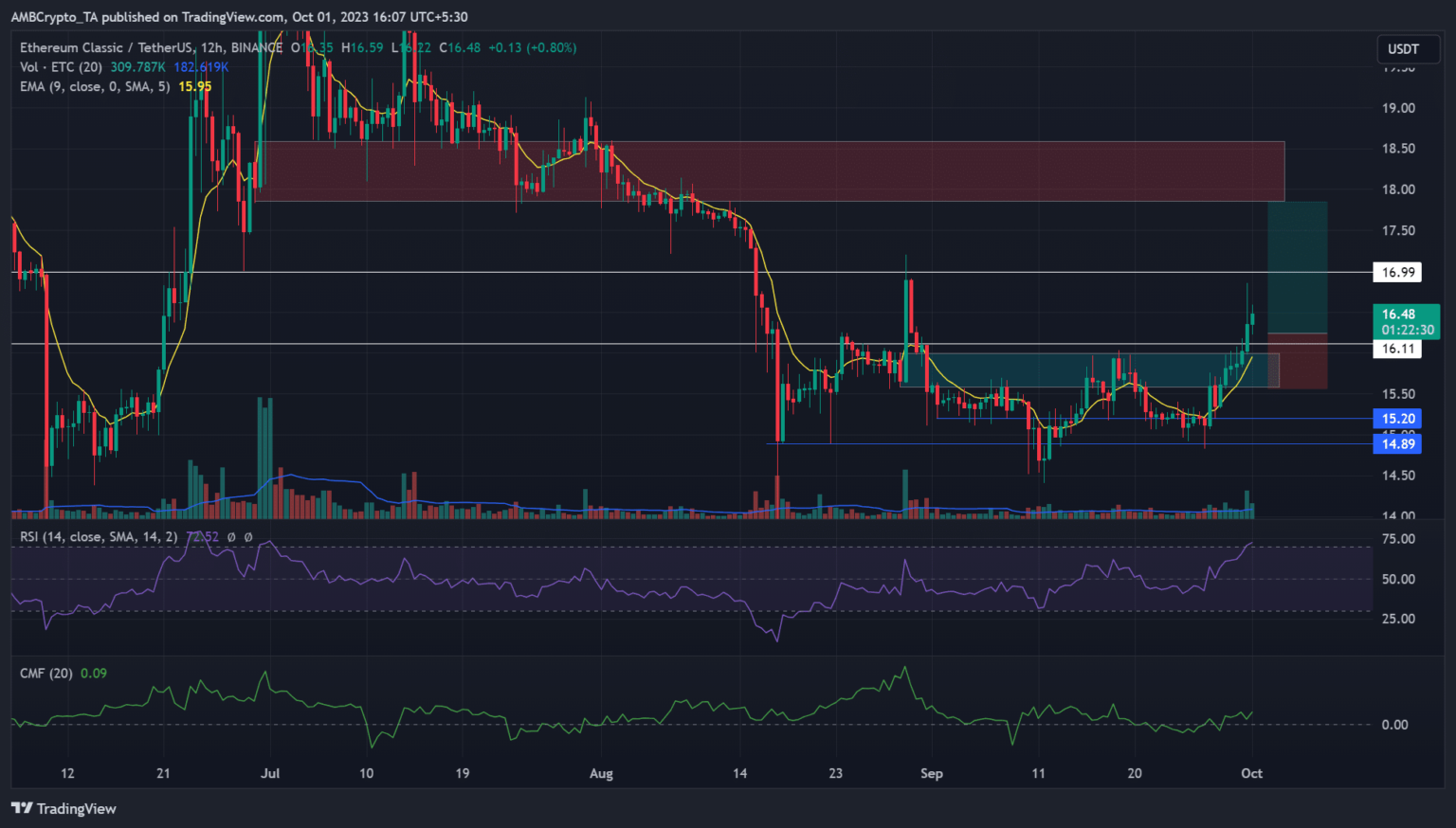Select the Vol · ETC (20) indicator legend
The width and height of the screenshot is (1456, 828).
point(62,67)
